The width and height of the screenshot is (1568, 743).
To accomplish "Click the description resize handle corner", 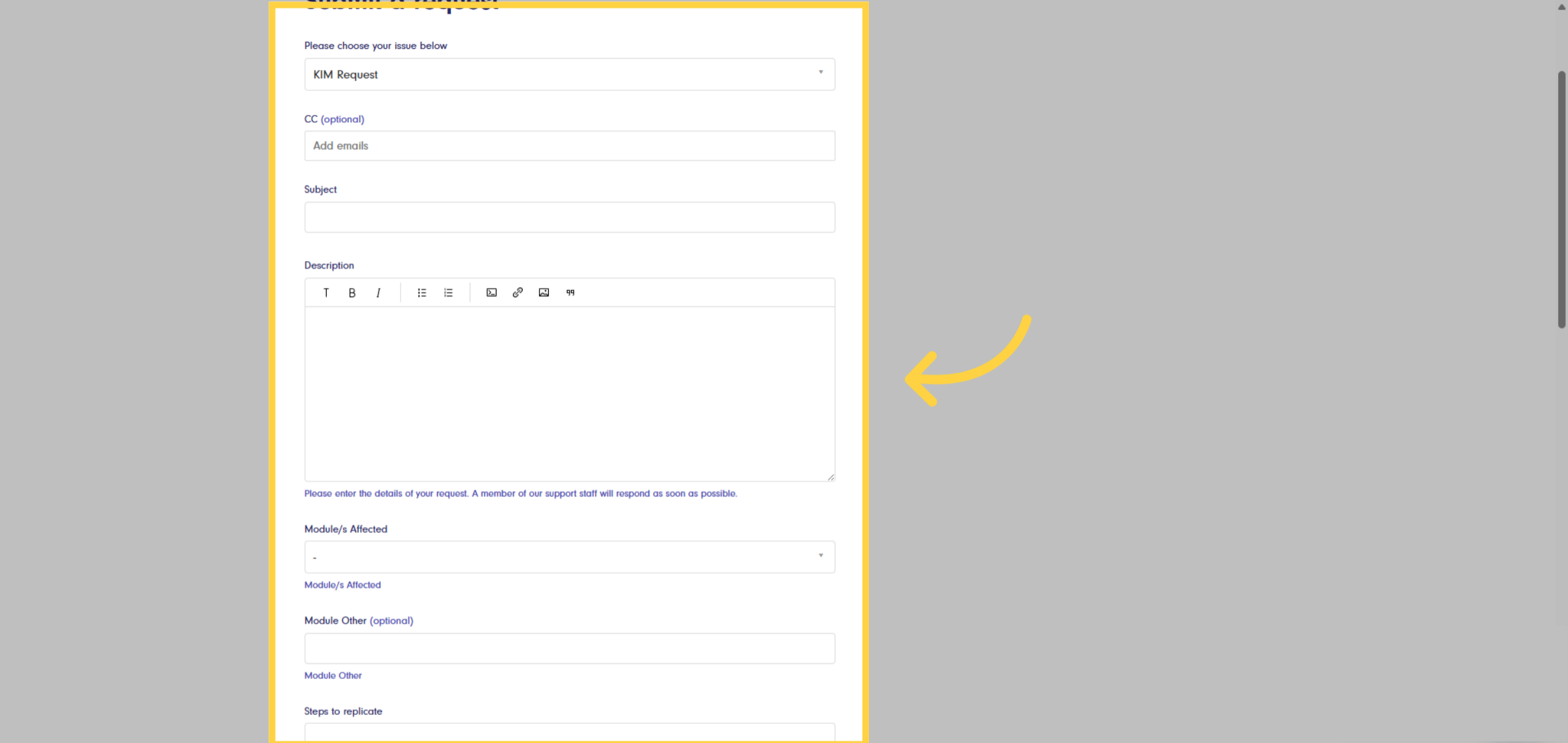I will tap(830, 477).
